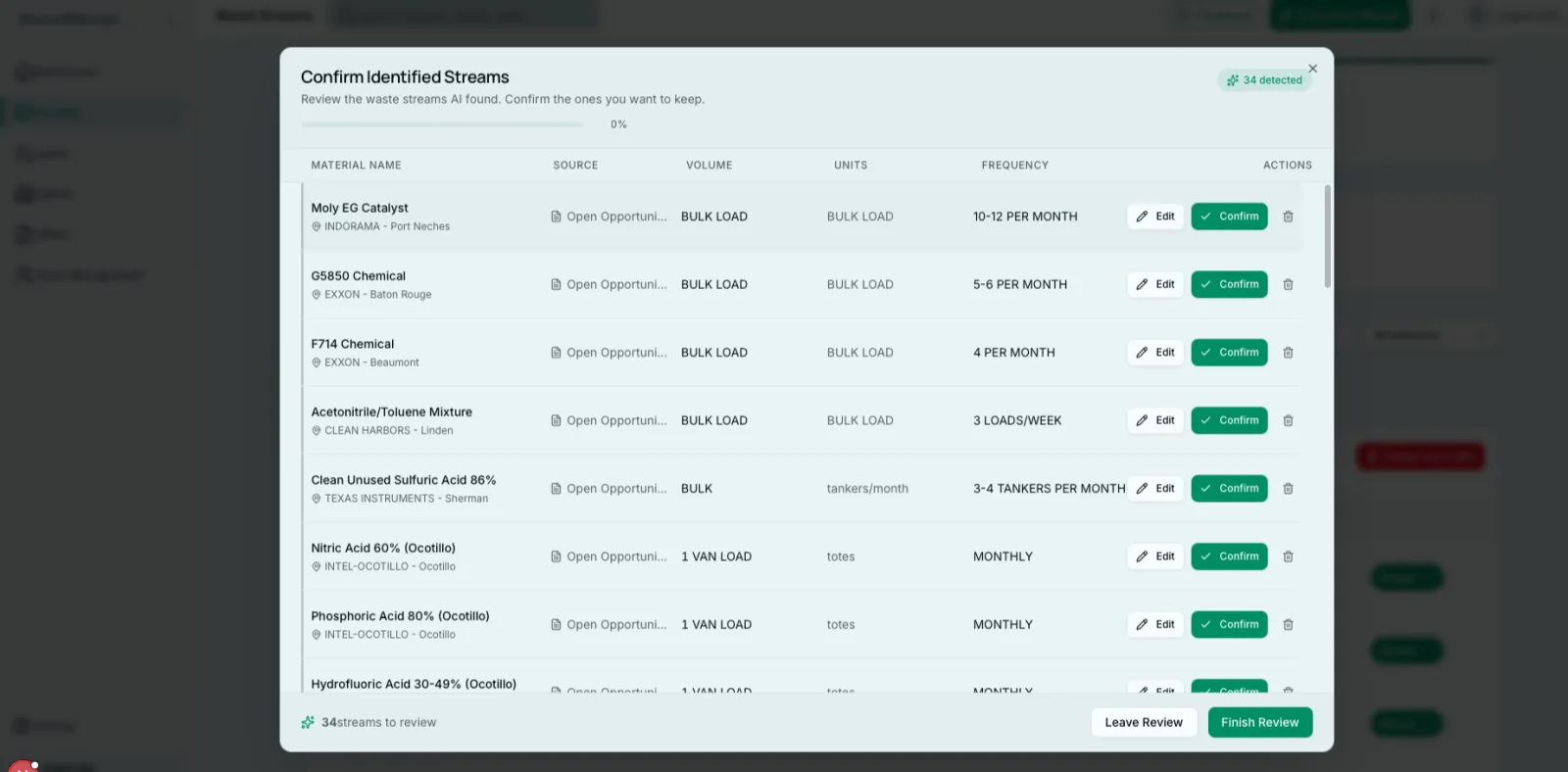Click the UNITS column header
The image size is (1568, 772).
[851, 166]
